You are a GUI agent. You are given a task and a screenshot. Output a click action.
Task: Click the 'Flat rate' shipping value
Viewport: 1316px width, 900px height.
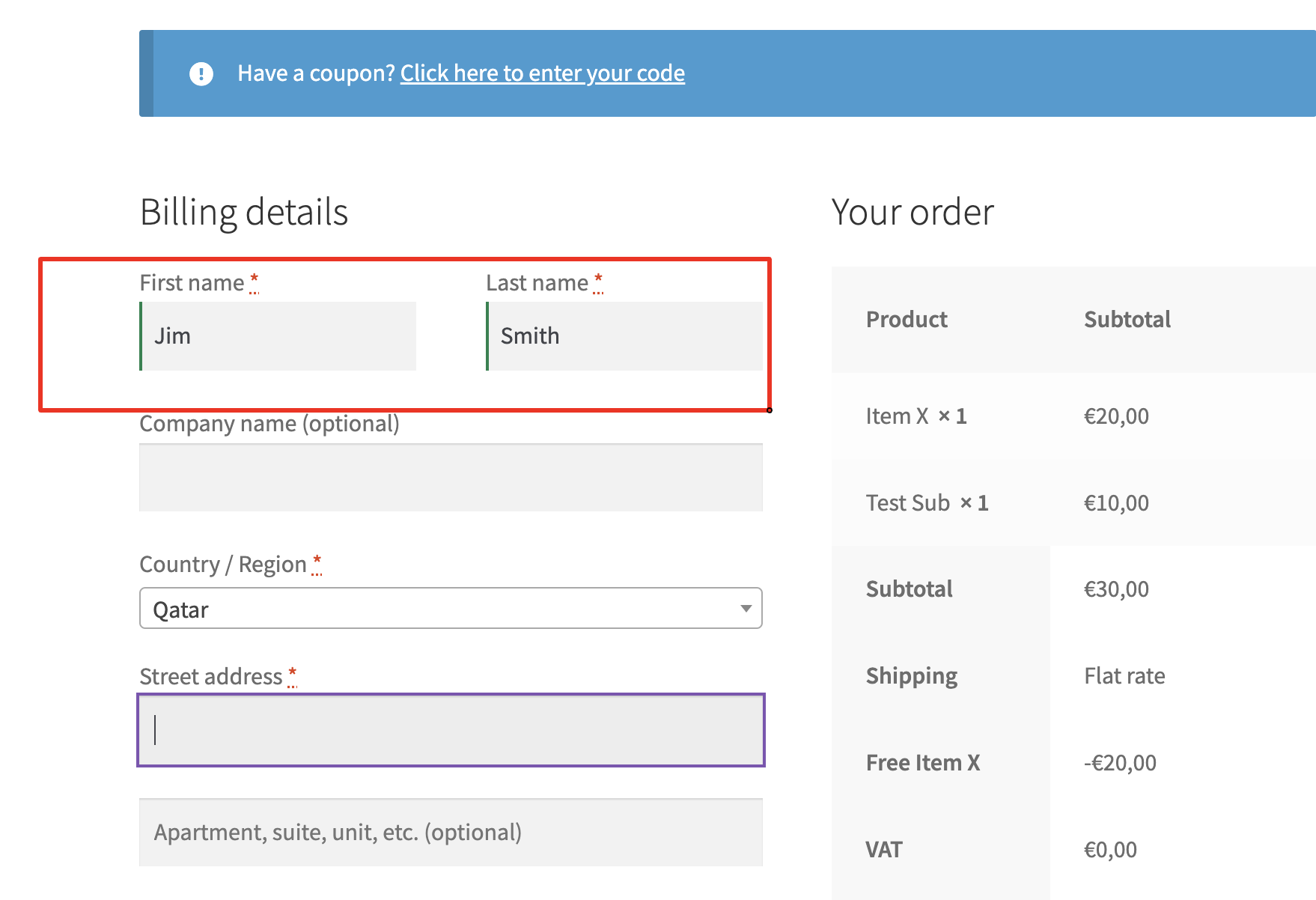(1124, 676)
